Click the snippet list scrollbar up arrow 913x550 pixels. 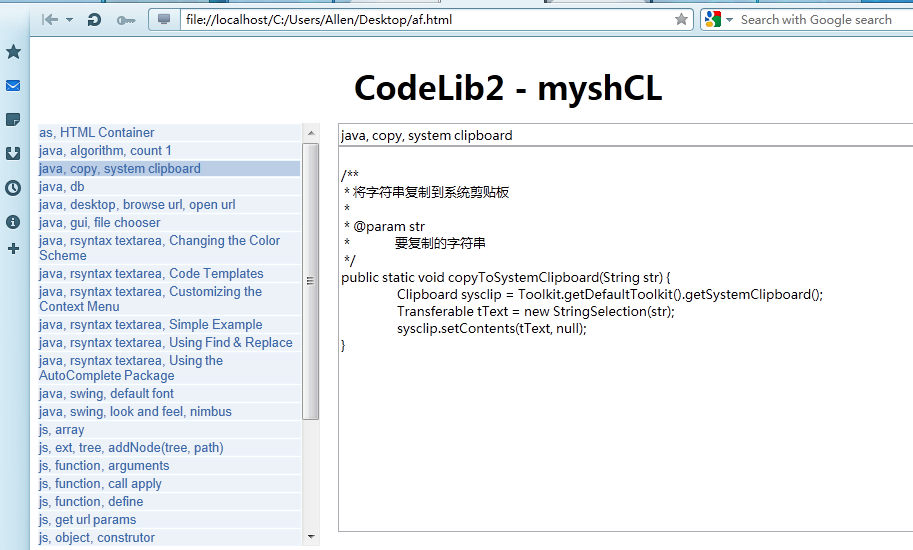311,133
